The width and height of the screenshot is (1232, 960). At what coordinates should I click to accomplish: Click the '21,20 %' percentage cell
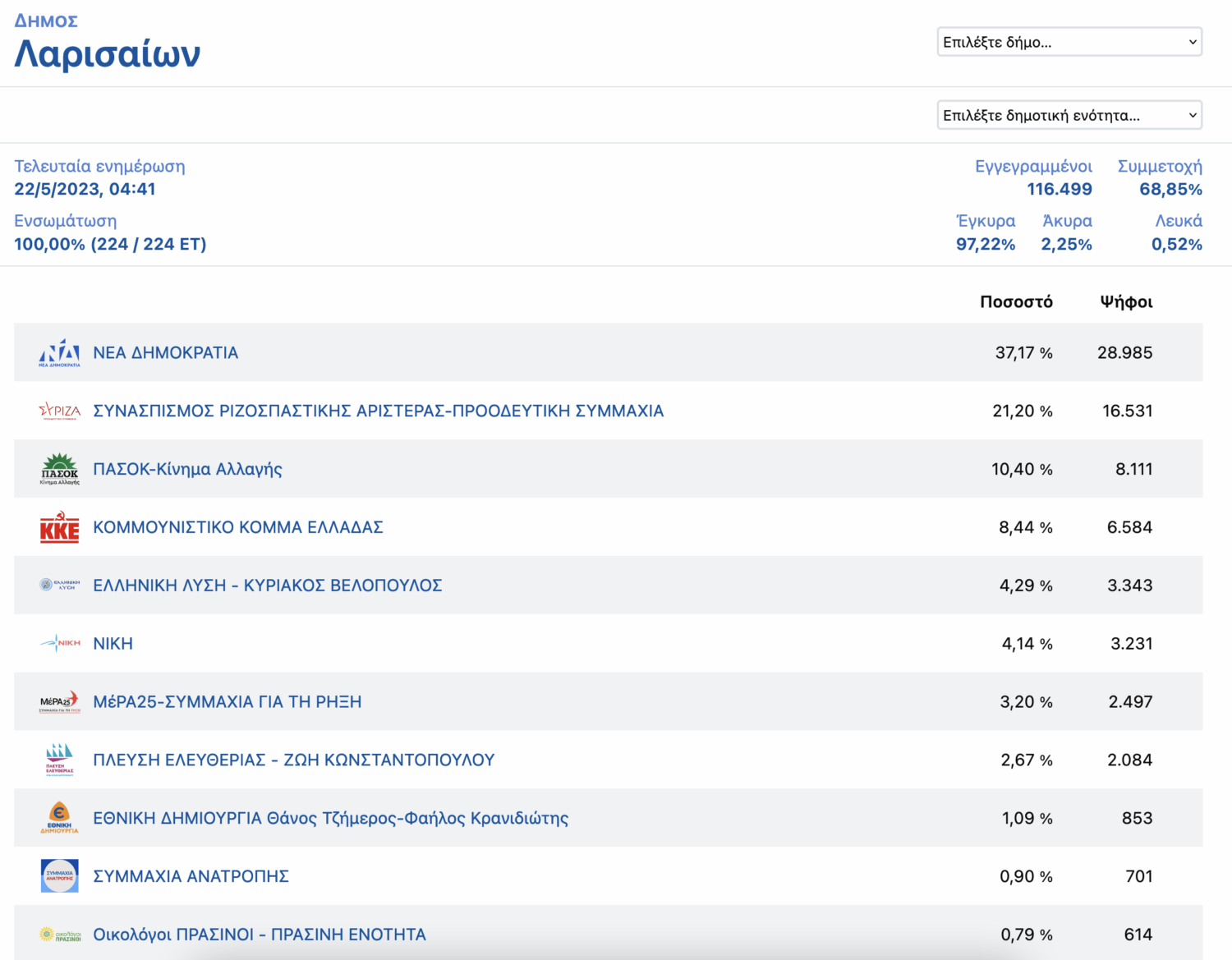click(x=1023, y=411)
